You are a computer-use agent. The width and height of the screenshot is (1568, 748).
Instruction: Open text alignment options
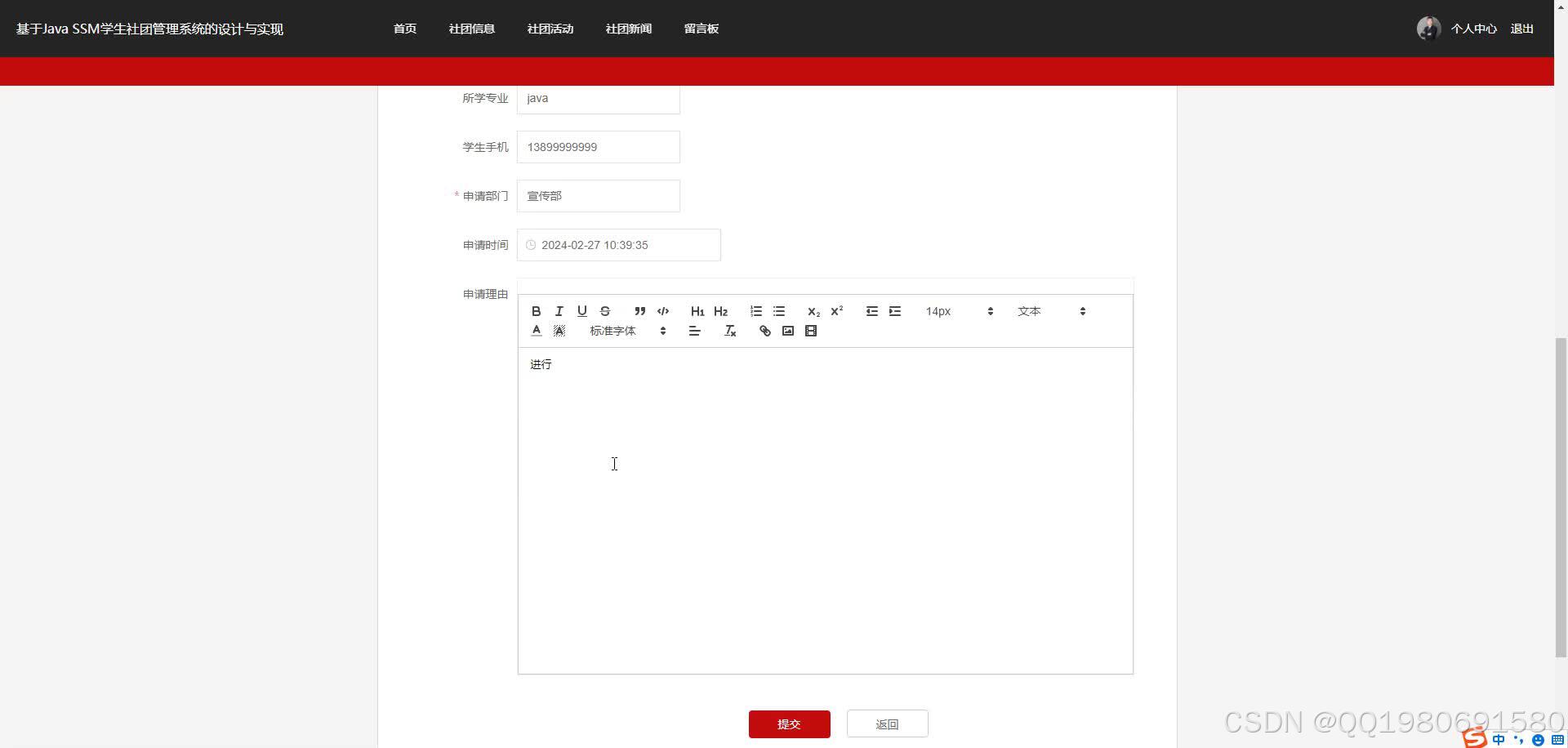694,331
